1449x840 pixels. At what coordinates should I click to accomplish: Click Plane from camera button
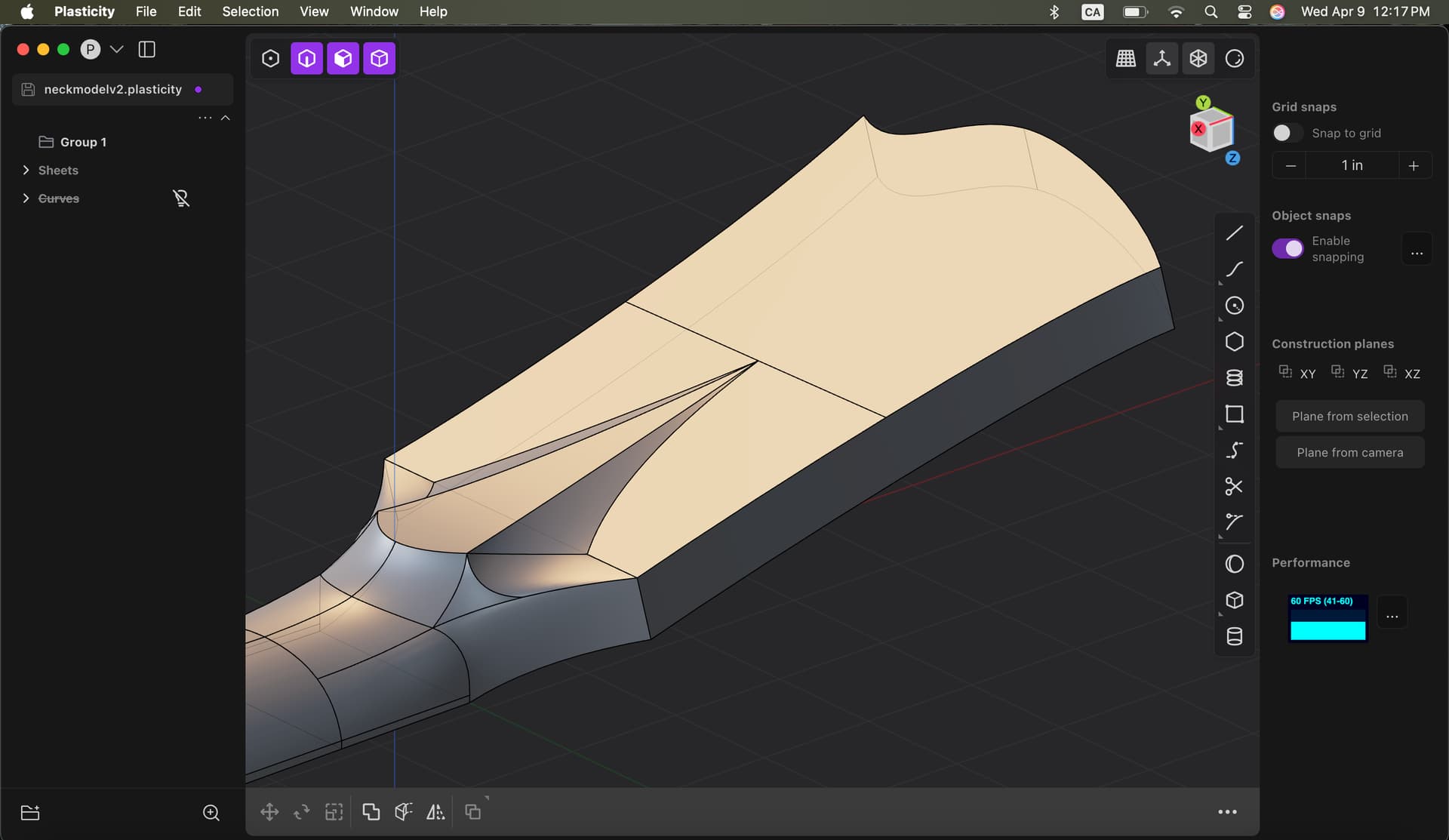point(1349,452)
